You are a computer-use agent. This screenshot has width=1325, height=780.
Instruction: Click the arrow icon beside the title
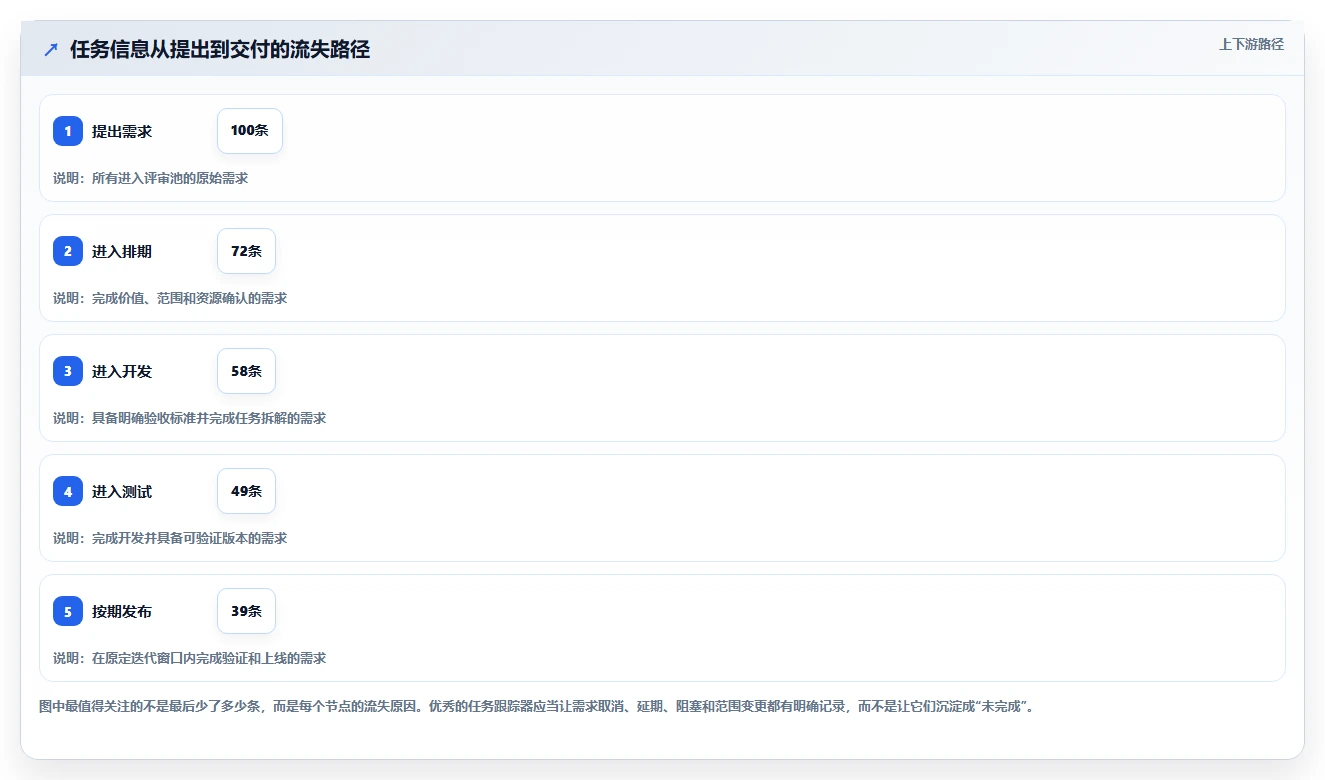coord(51,50)
